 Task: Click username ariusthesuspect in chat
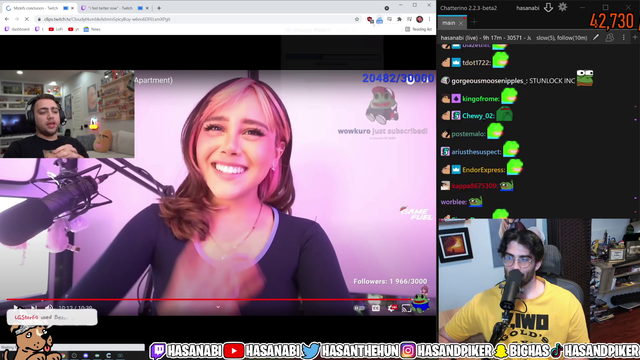(x=476, y=152)
